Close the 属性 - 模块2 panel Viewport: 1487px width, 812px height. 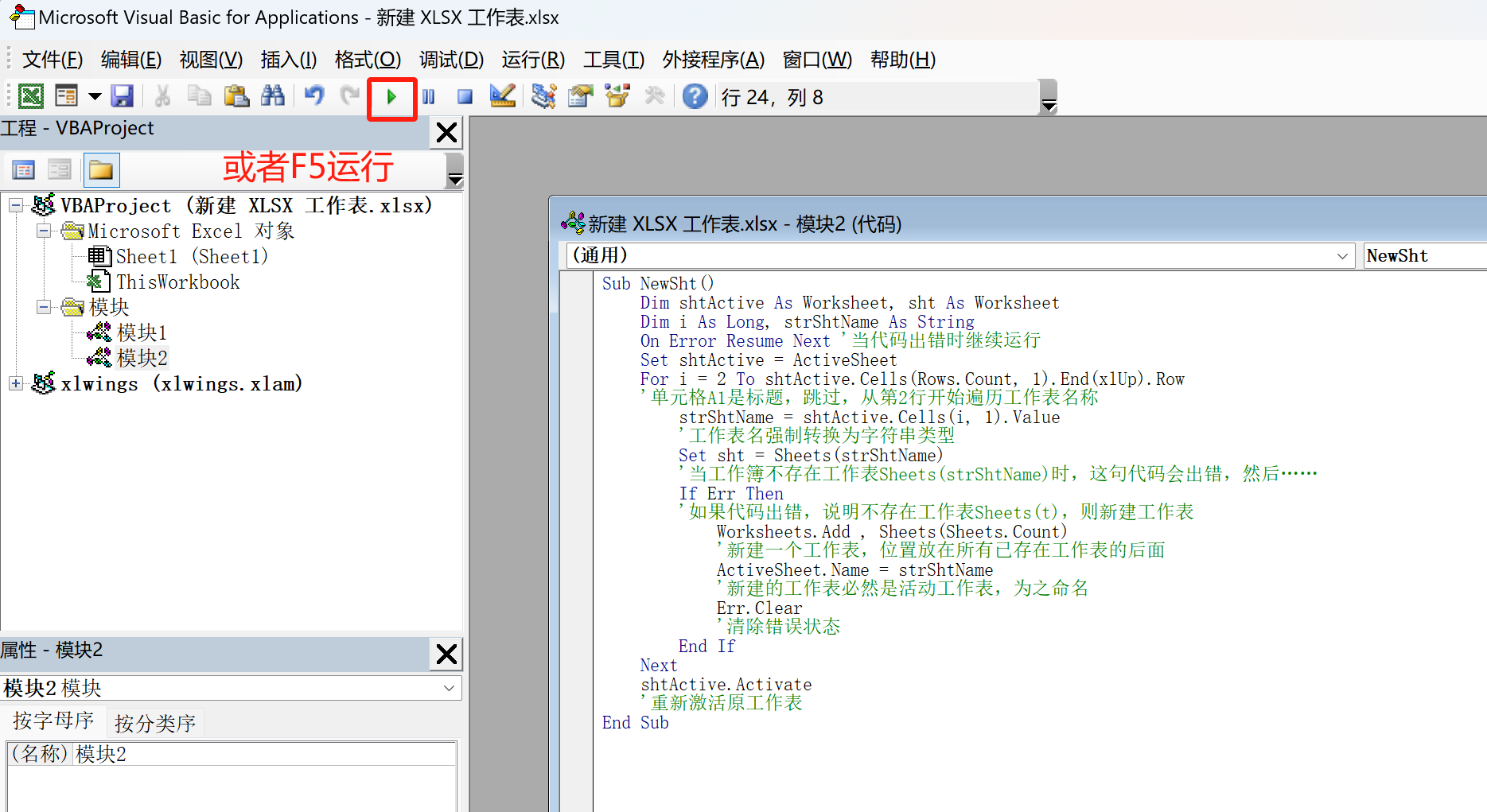point(446,654)
